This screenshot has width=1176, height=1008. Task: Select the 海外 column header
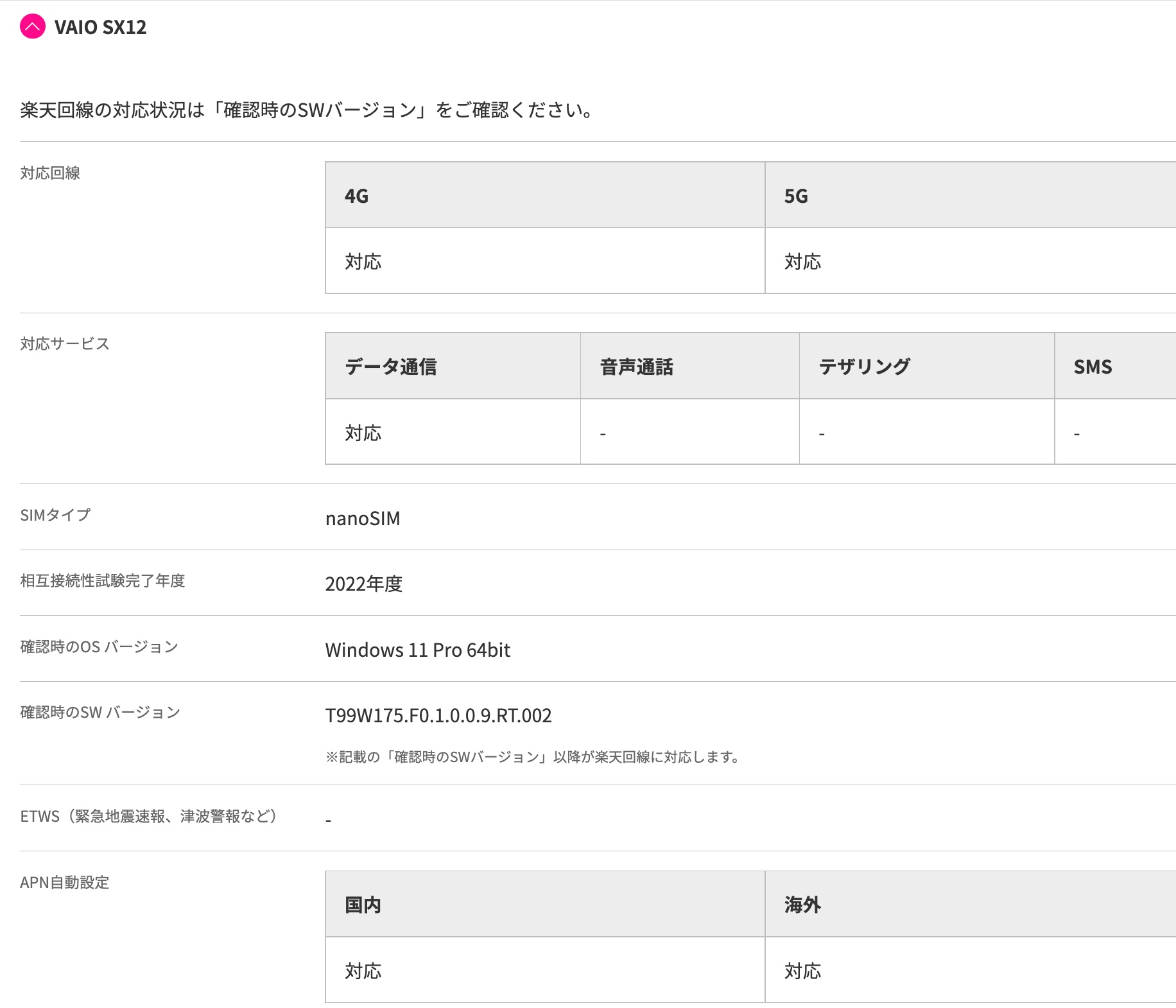(x=971, y=904)
